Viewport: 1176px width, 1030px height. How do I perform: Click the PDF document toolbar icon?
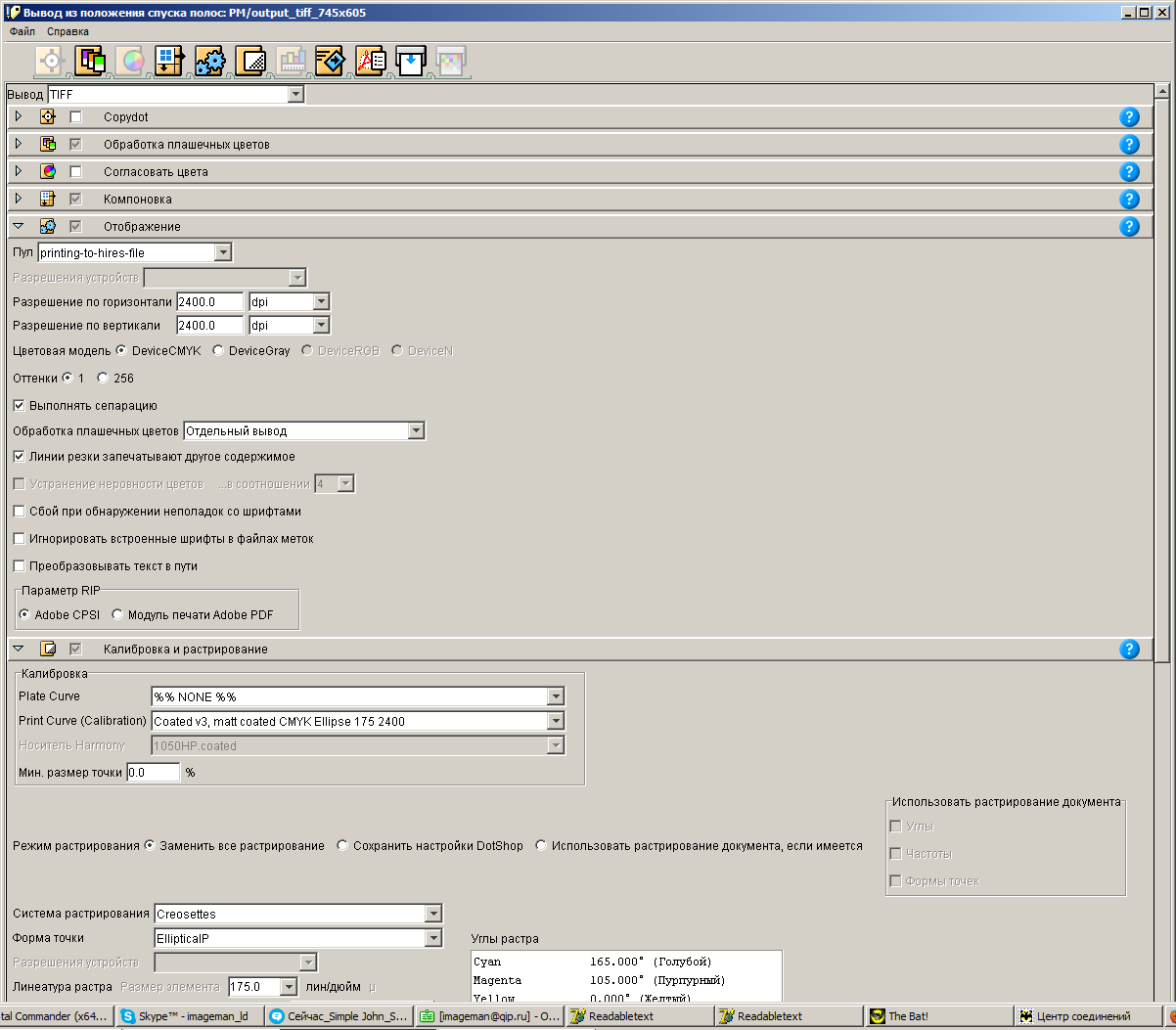[x=371, y=61]
